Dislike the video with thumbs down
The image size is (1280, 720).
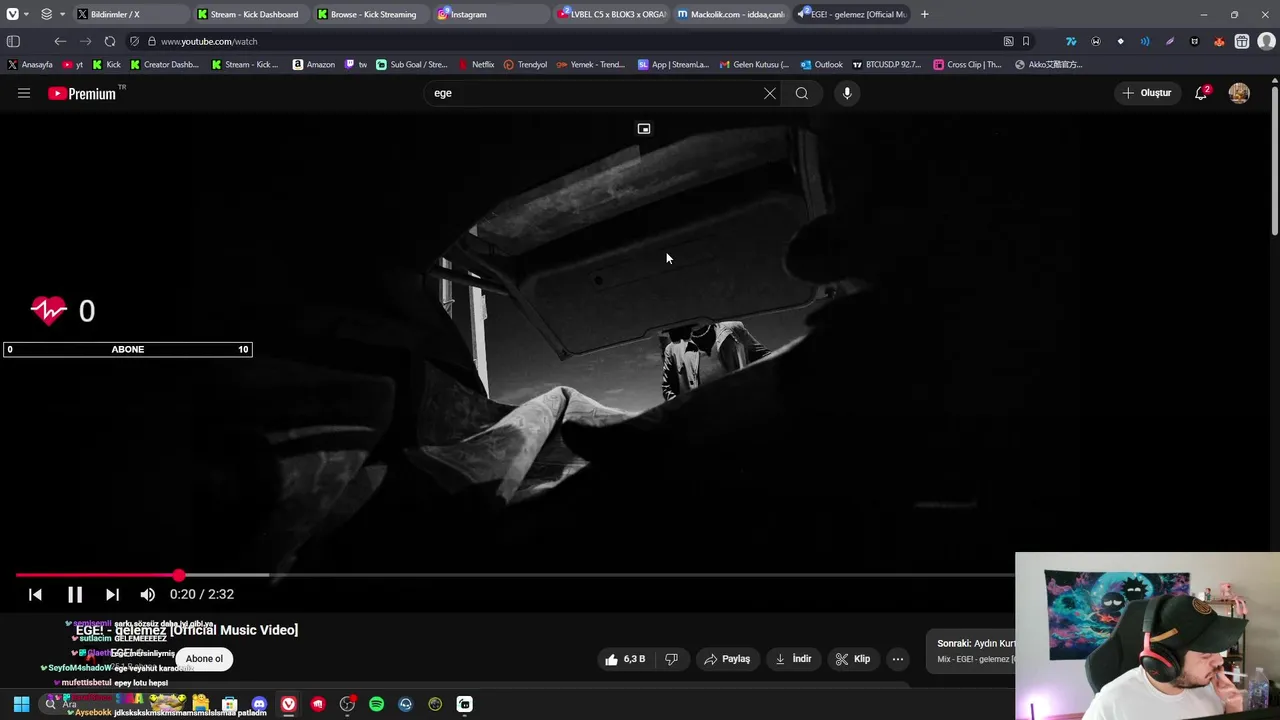point(671,659)
